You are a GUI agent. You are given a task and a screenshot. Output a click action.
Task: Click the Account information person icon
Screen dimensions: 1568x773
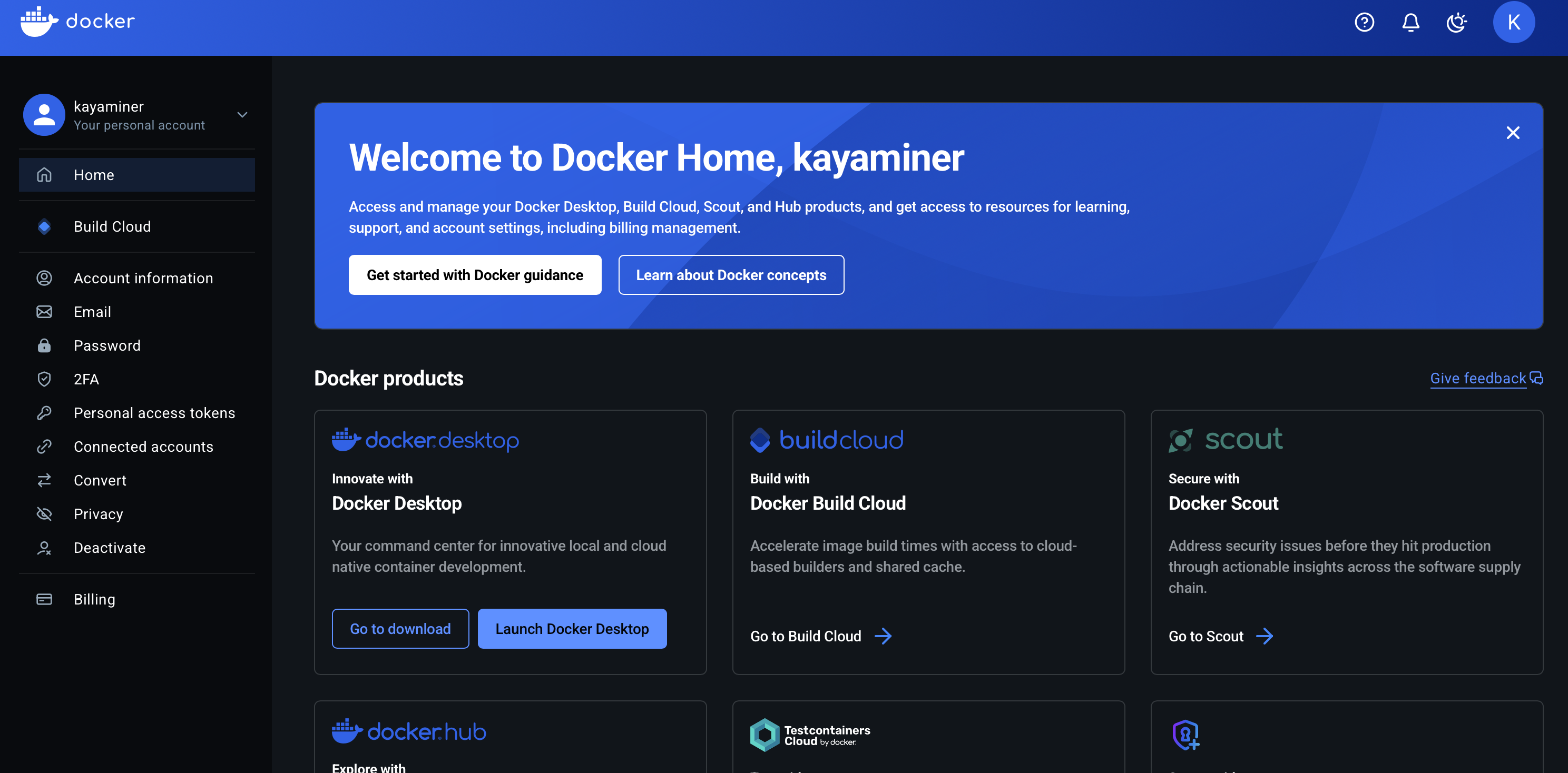(44, 278)
